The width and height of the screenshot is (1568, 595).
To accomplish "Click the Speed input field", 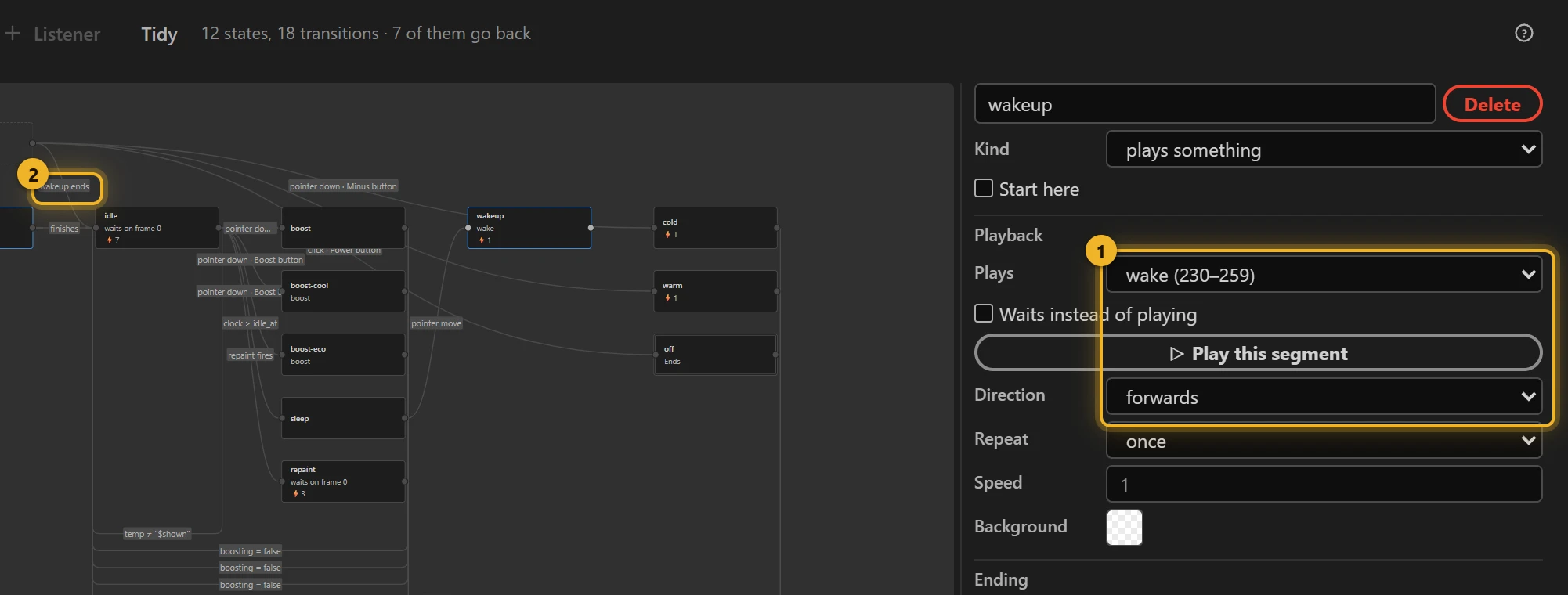I will click(x=1324, y=484).
